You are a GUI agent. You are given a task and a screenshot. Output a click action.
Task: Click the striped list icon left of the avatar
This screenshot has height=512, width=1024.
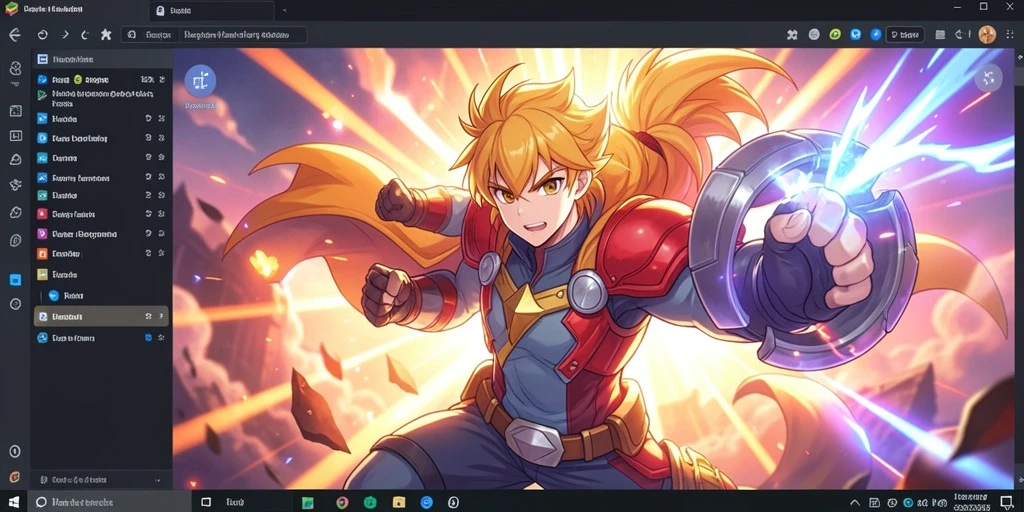[940, 35]
